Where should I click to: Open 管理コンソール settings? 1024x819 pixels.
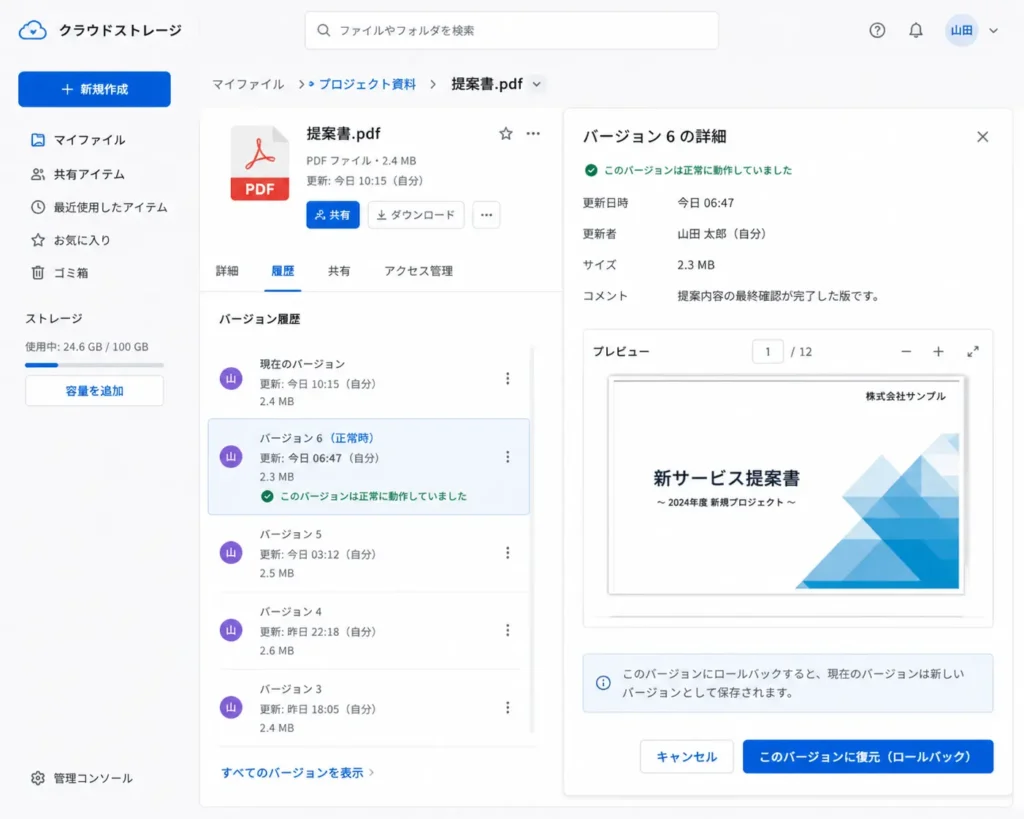click(82, 778)
